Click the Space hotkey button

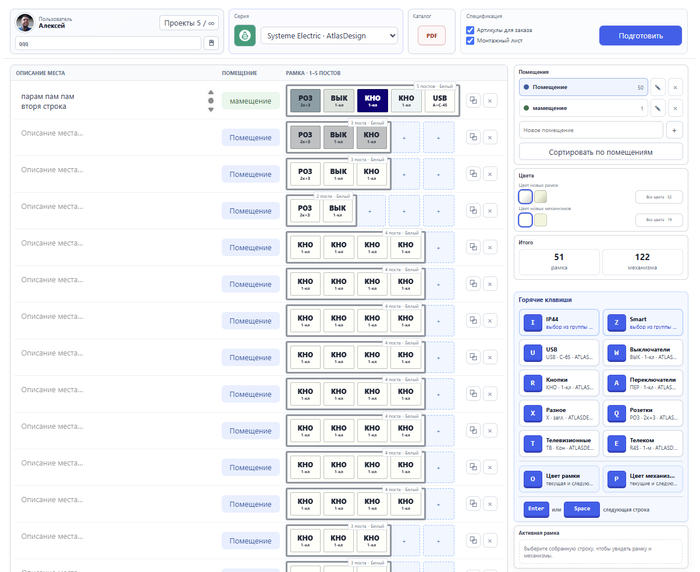(582, 509)
